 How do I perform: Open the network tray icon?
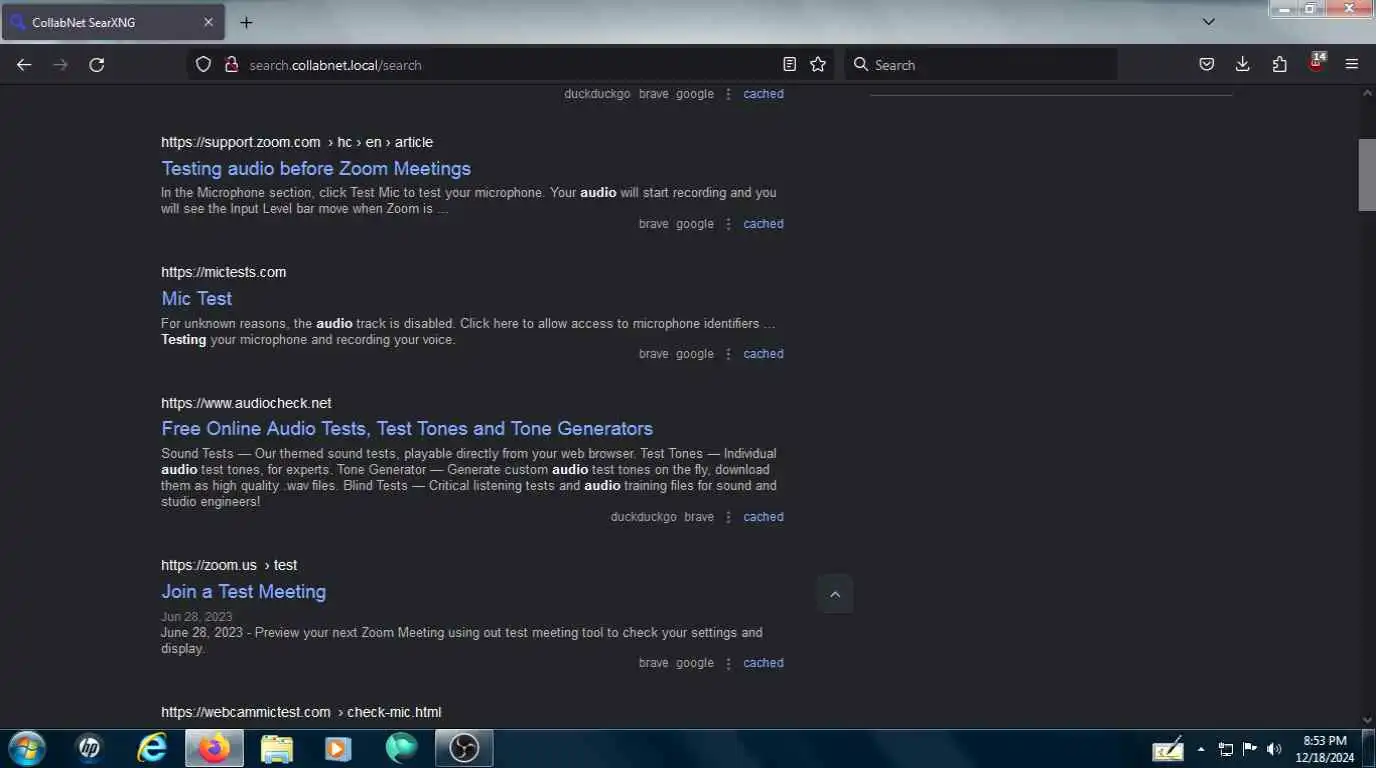point(1226,749)
